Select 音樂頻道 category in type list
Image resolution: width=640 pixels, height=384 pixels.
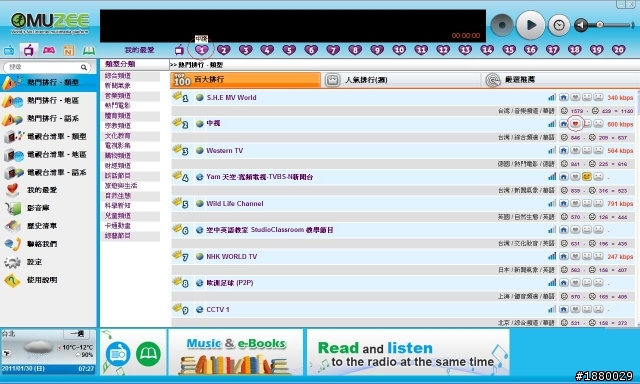coord(118,96)
